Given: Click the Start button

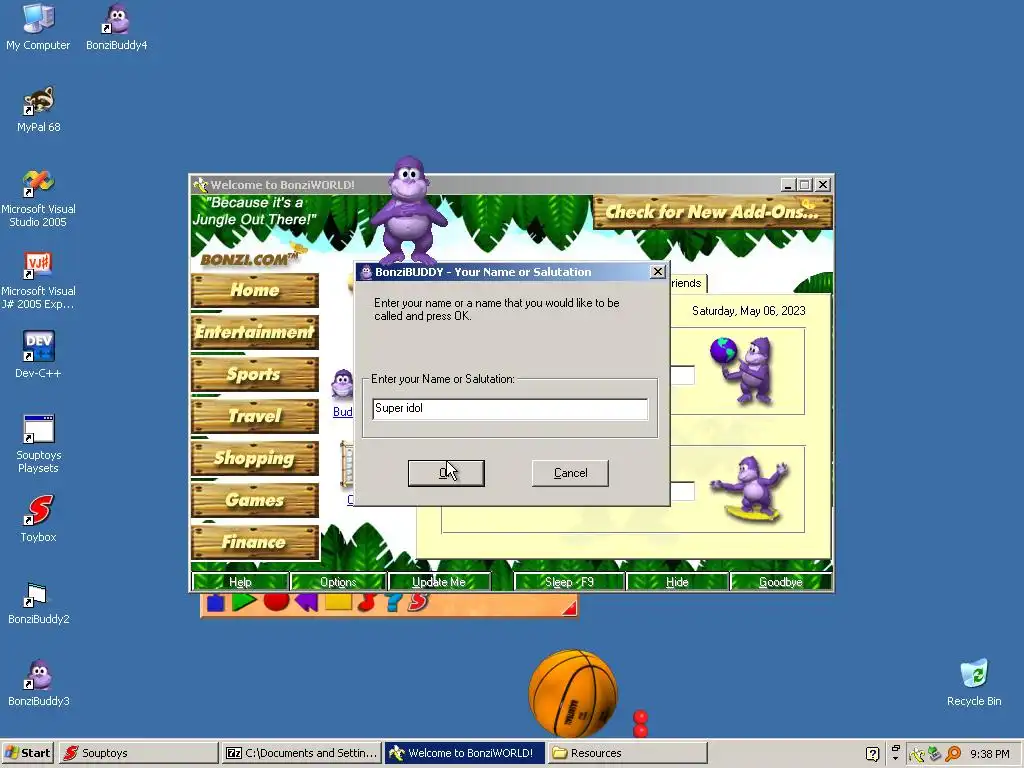Looking at the screenshot, I should click(x=28, y=753).
